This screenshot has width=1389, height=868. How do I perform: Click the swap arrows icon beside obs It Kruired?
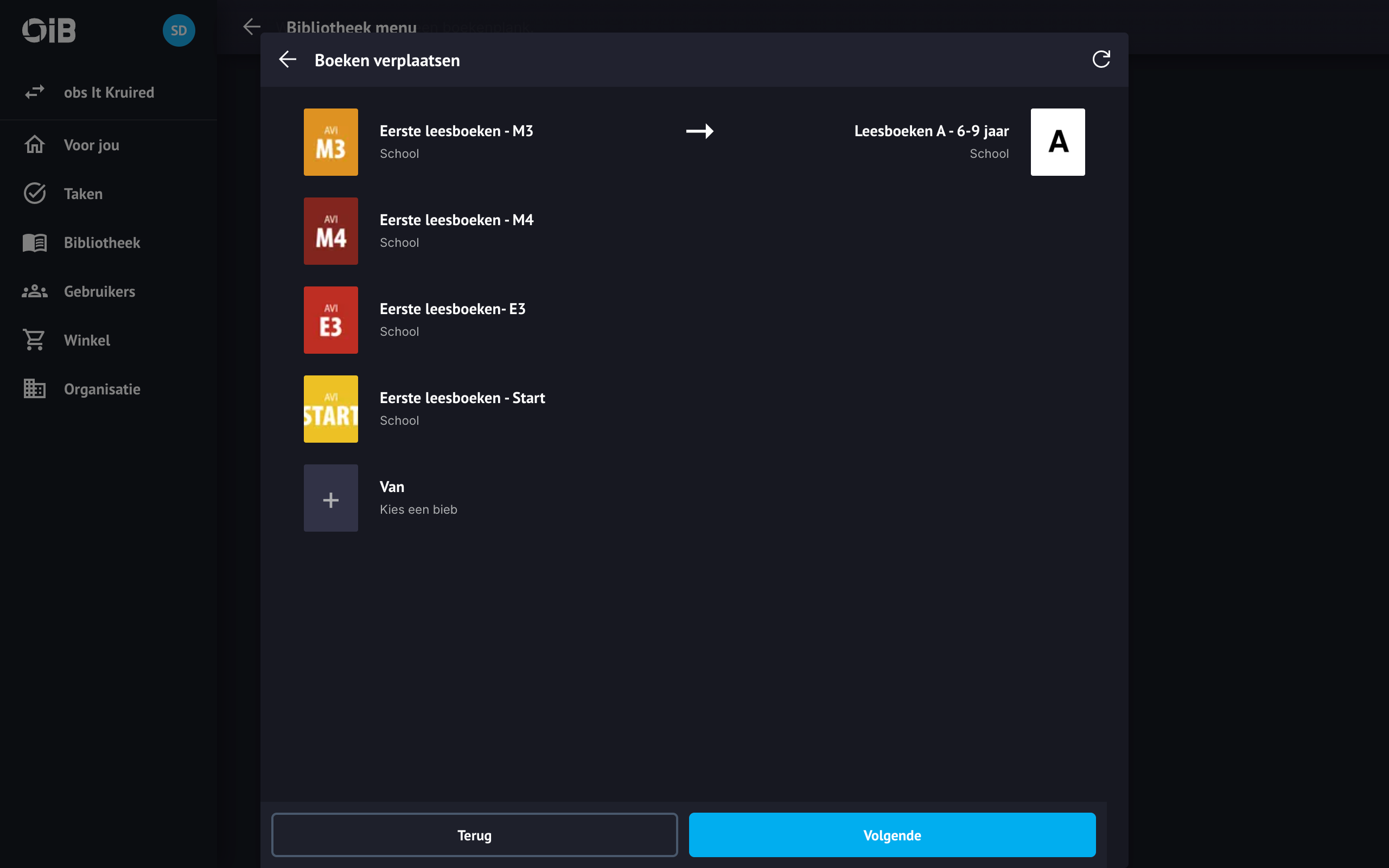[34, 92]
